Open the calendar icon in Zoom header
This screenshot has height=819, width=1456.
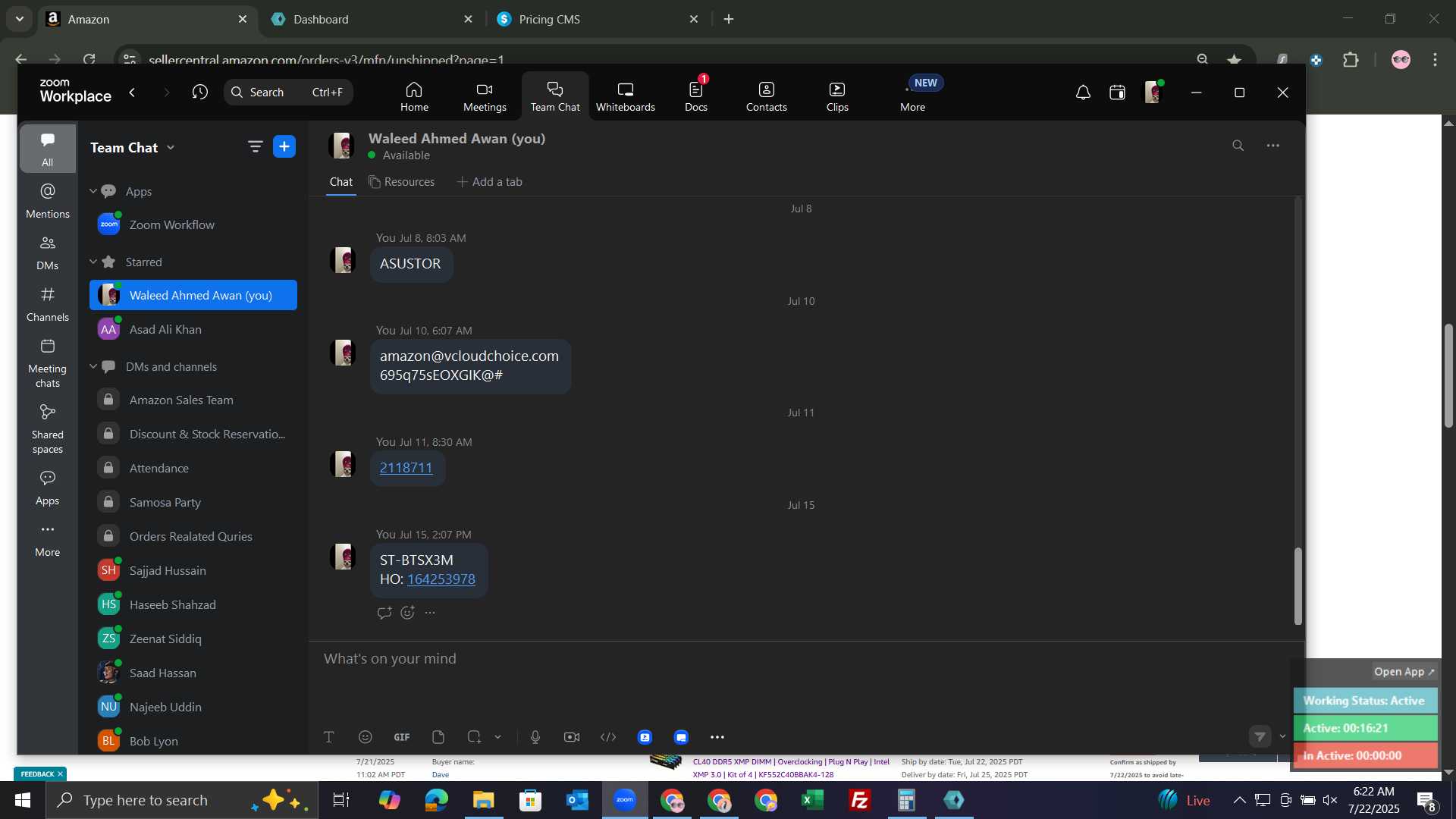1117,93
